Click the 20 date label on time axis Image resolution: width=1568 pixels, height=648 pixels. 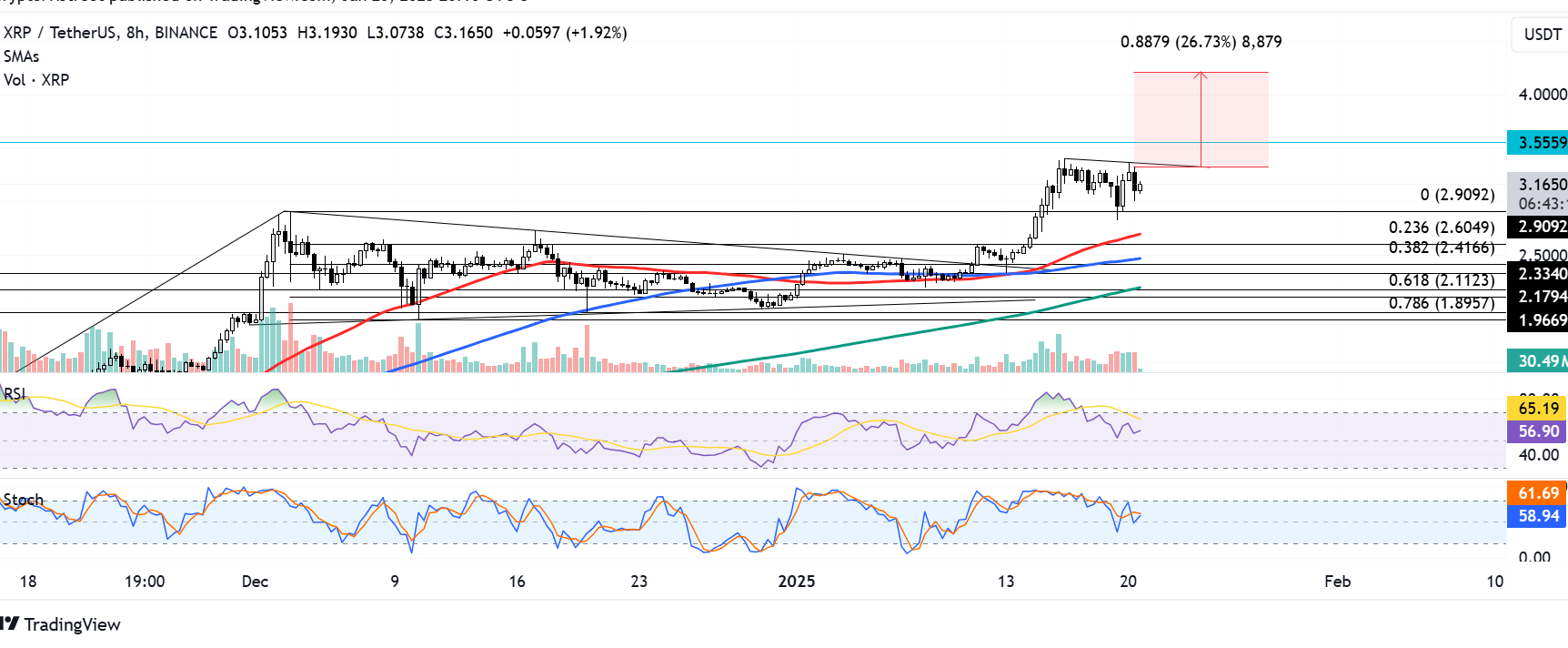click(x=1129, y=582)
